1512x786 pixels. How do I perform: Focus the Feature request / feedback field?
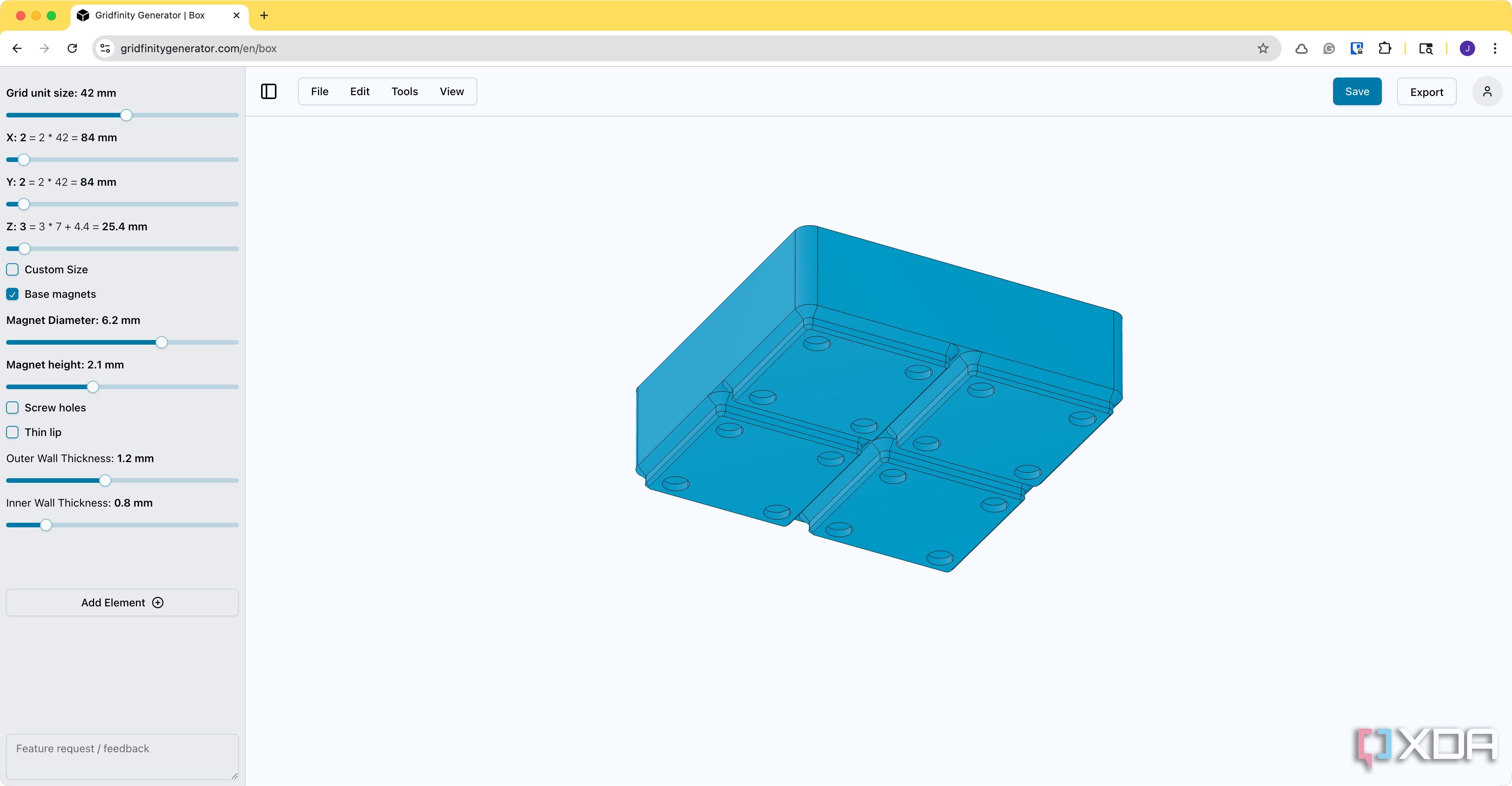pos(122,757)
